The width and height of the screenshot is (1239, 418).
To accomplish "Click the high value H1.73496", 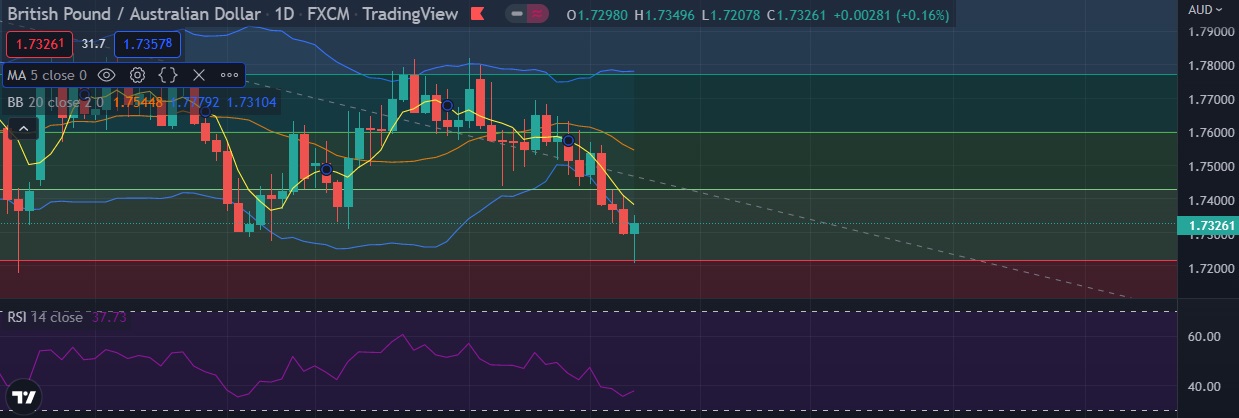I will click(666, 16).
